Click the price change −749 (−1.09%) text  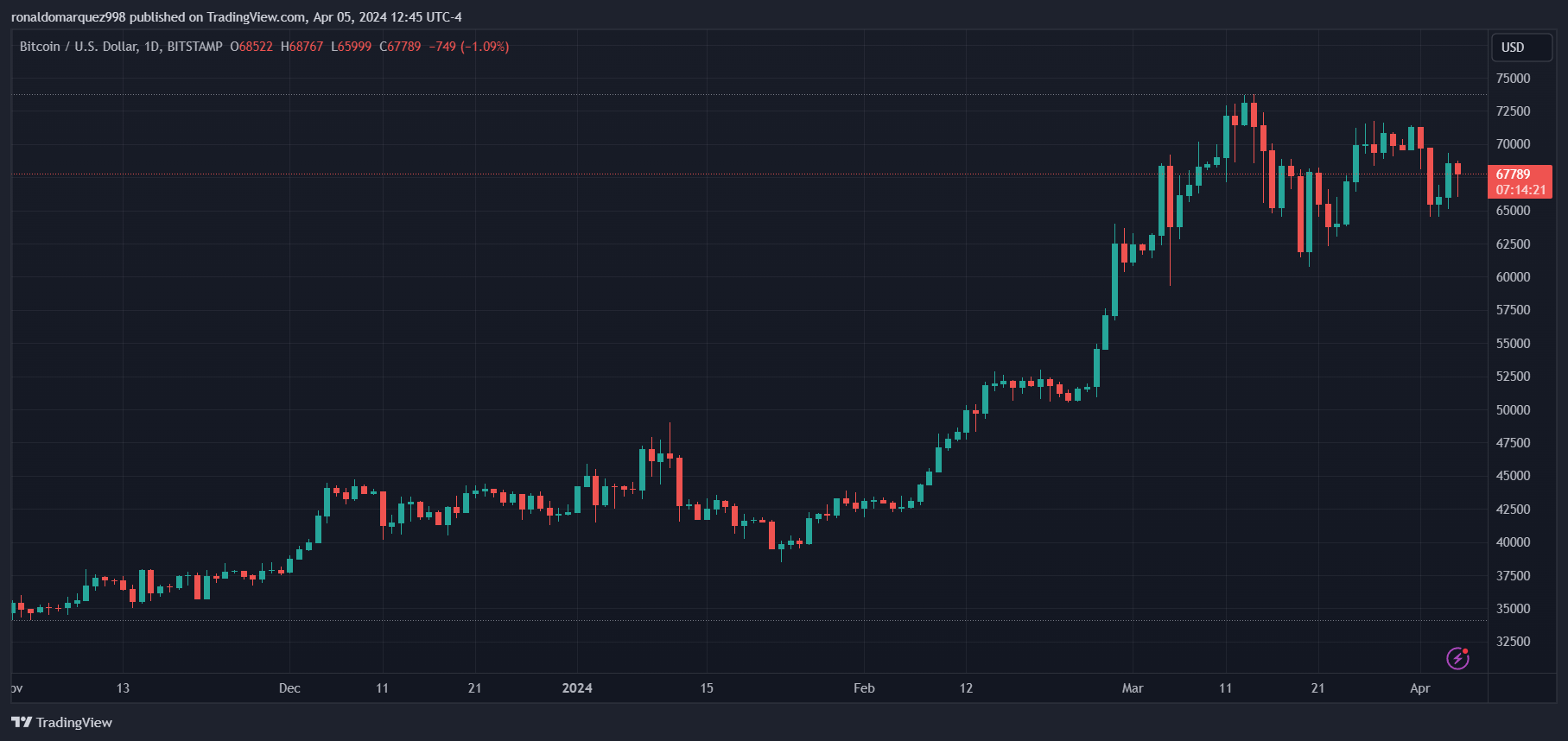[469, 47]
